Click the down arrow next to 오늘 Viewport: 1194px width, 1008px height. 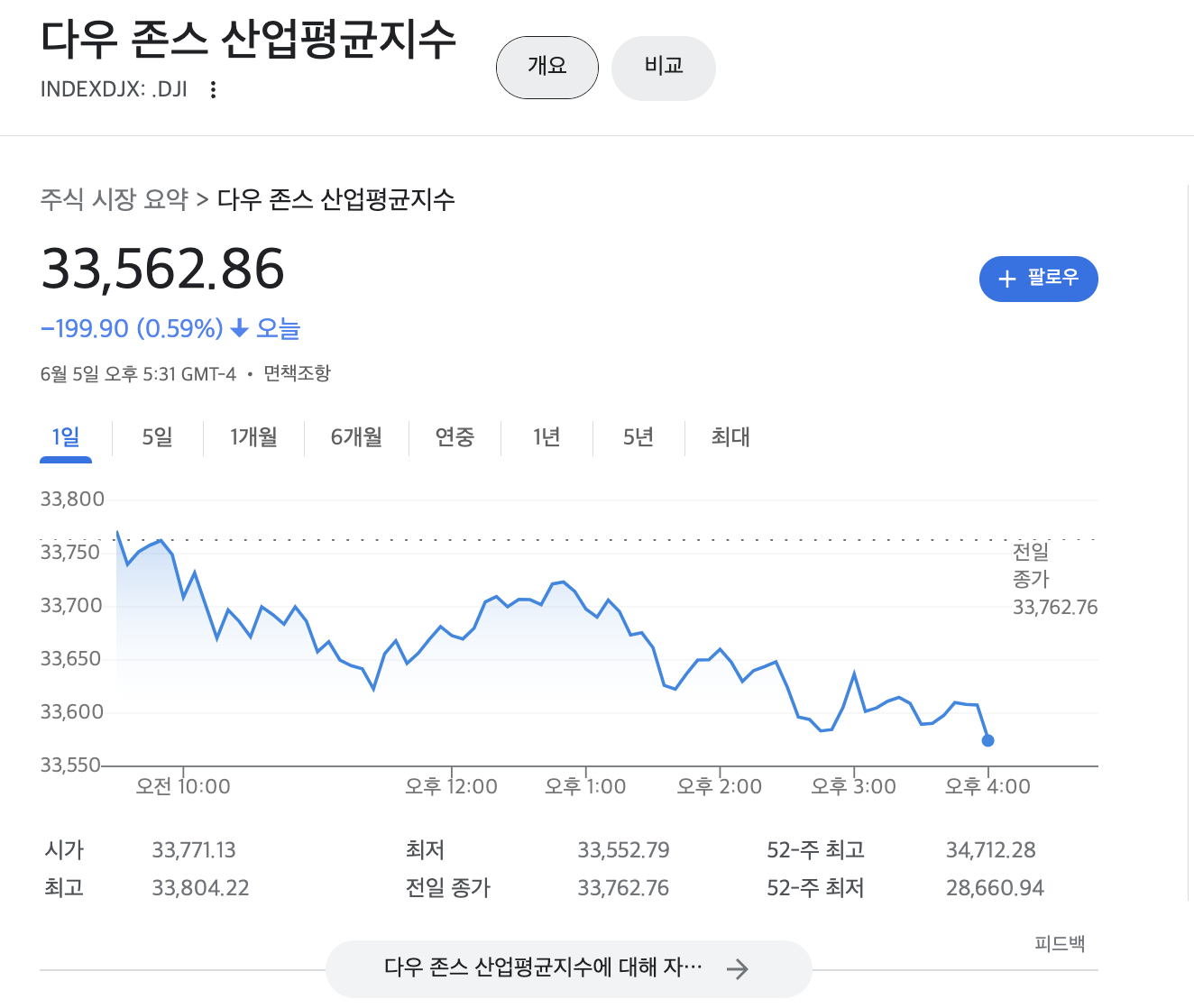pyautogui.click(x=239, y=328)
